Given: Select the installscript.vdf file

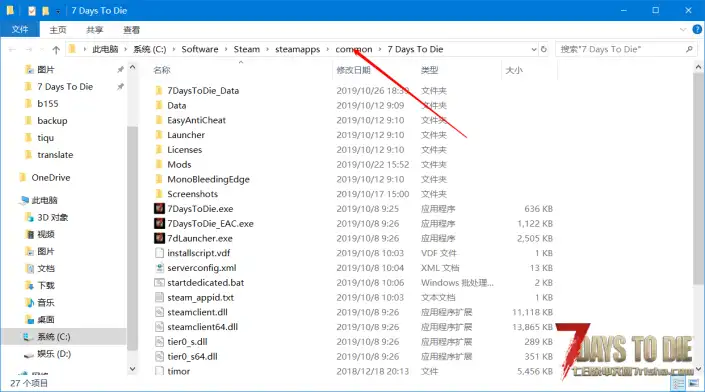Looking at the screenshot, I should click(199, 253).
